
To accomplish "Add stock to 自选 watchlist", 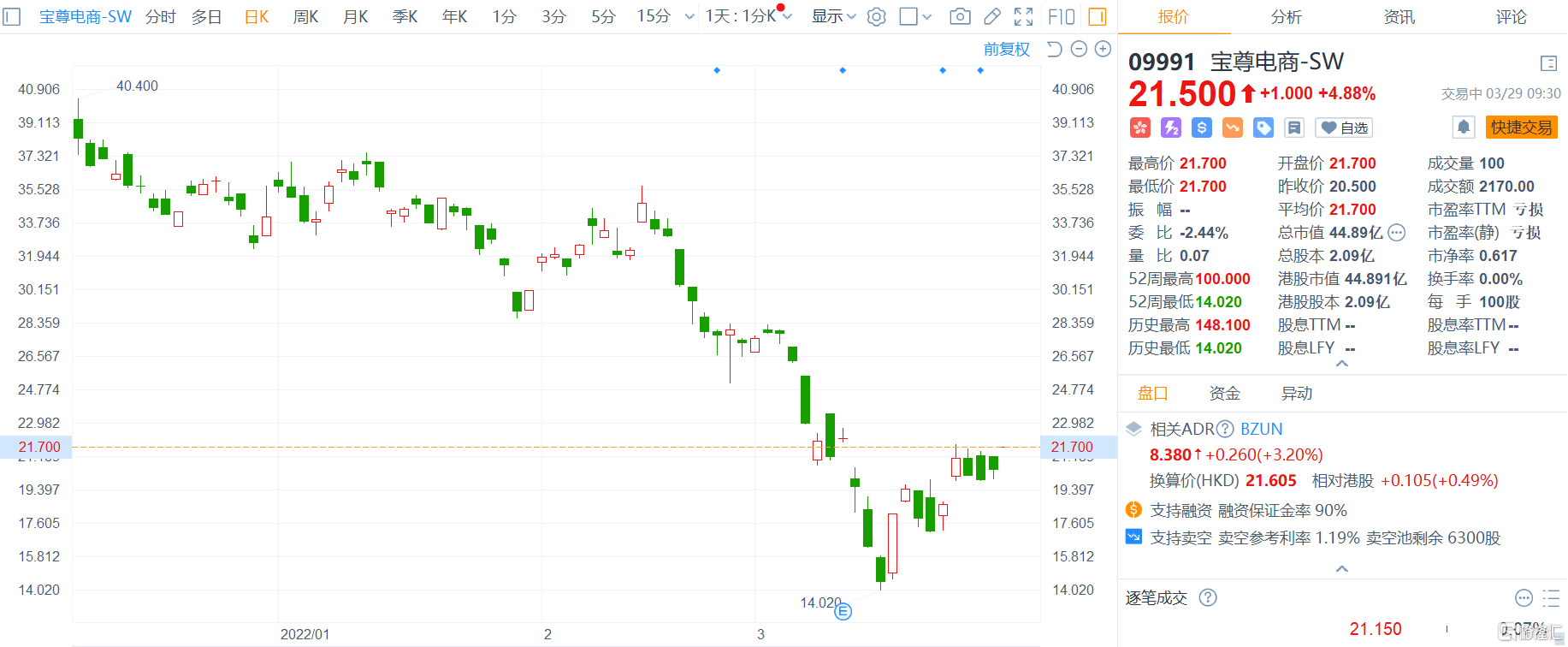I will click(x=1344, y=128).
